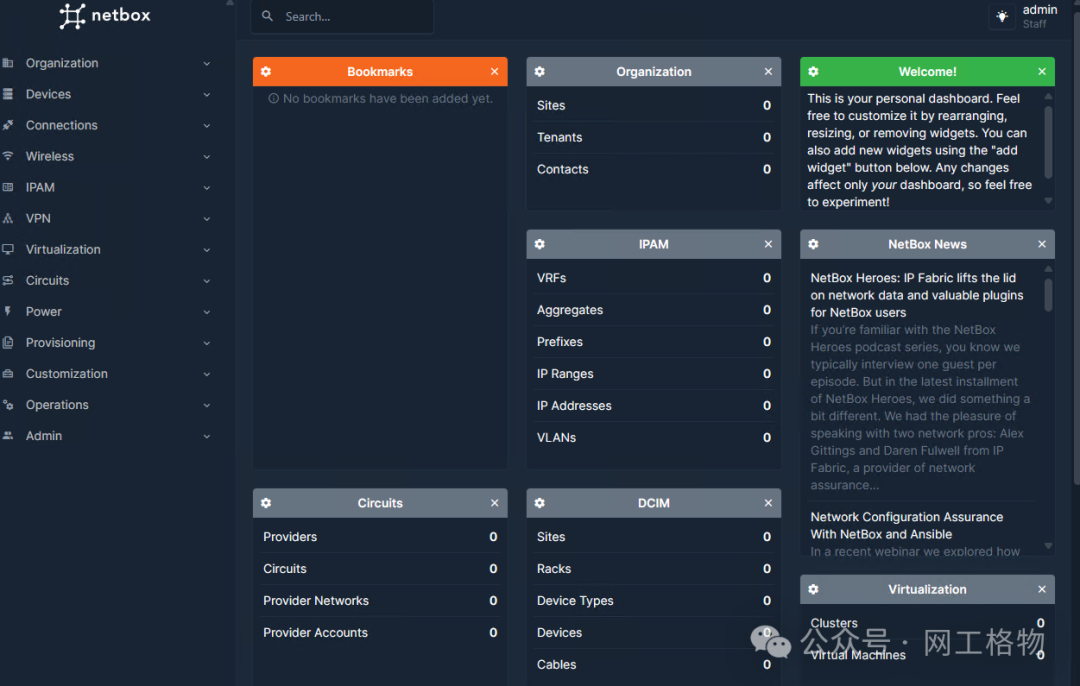Open Virtualization widget gear settings
This screenshot has width=1080, height=686.
(813, 590)
